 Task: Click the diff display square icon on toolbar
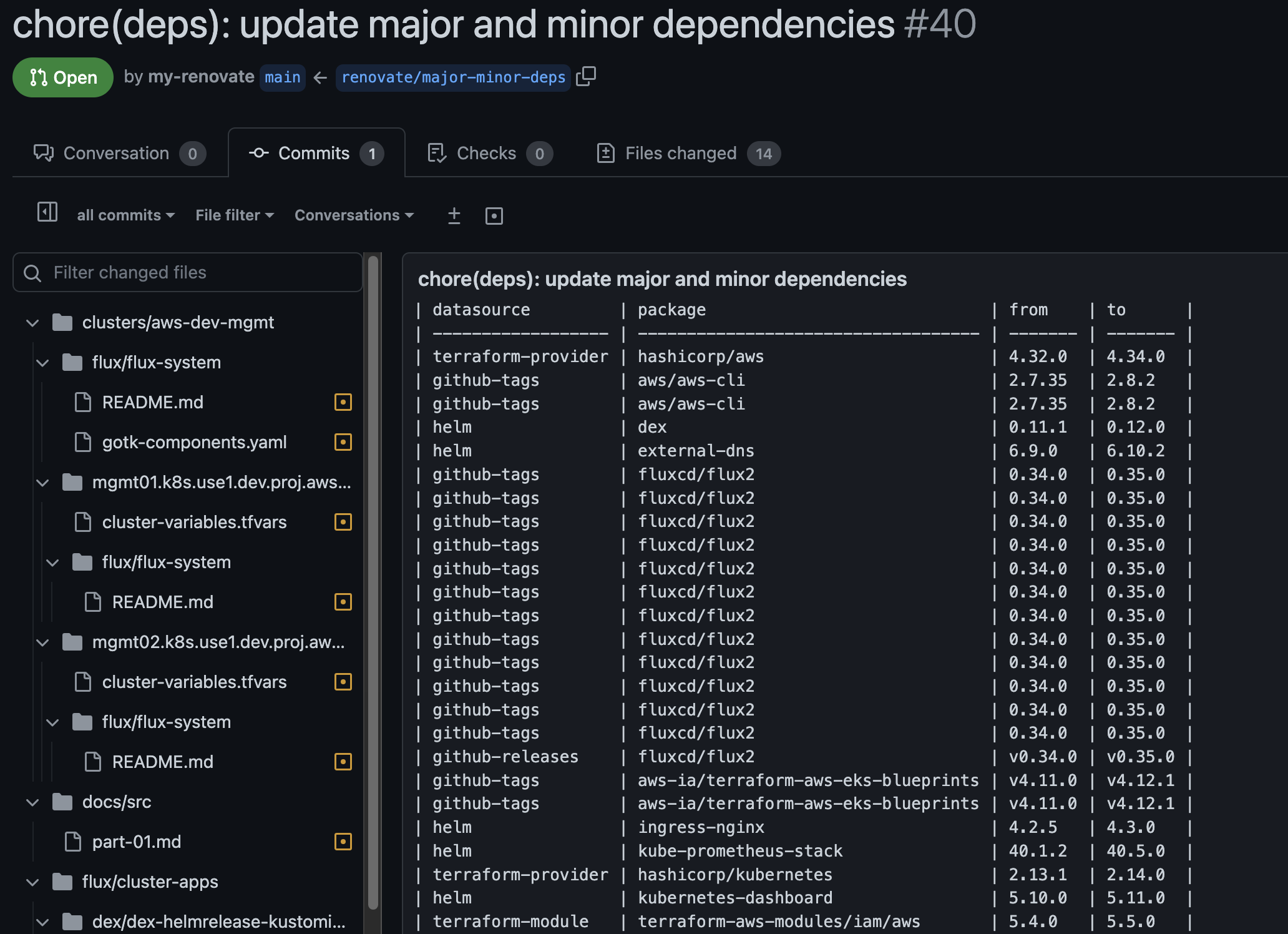point(494,215)
